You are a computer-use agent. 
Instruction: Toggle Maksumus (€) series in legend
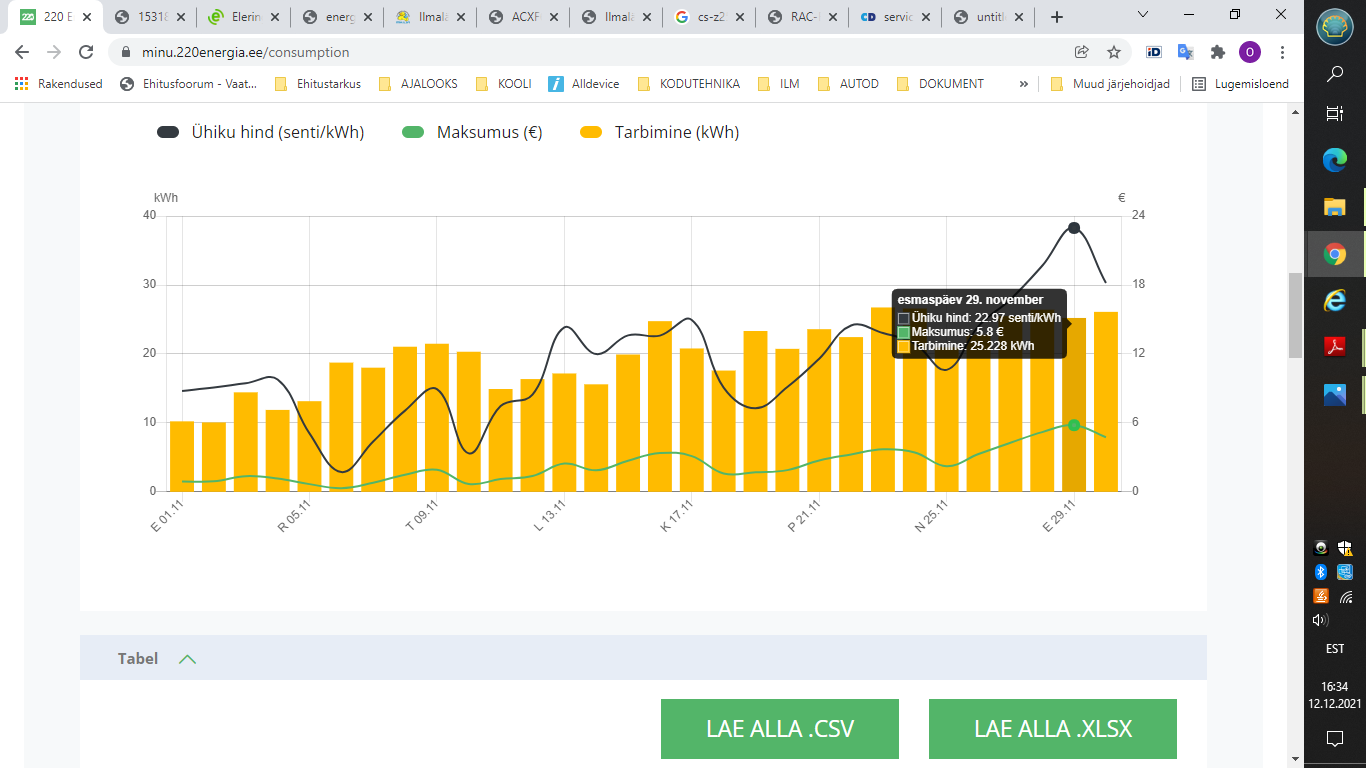(x=471, y=132)
